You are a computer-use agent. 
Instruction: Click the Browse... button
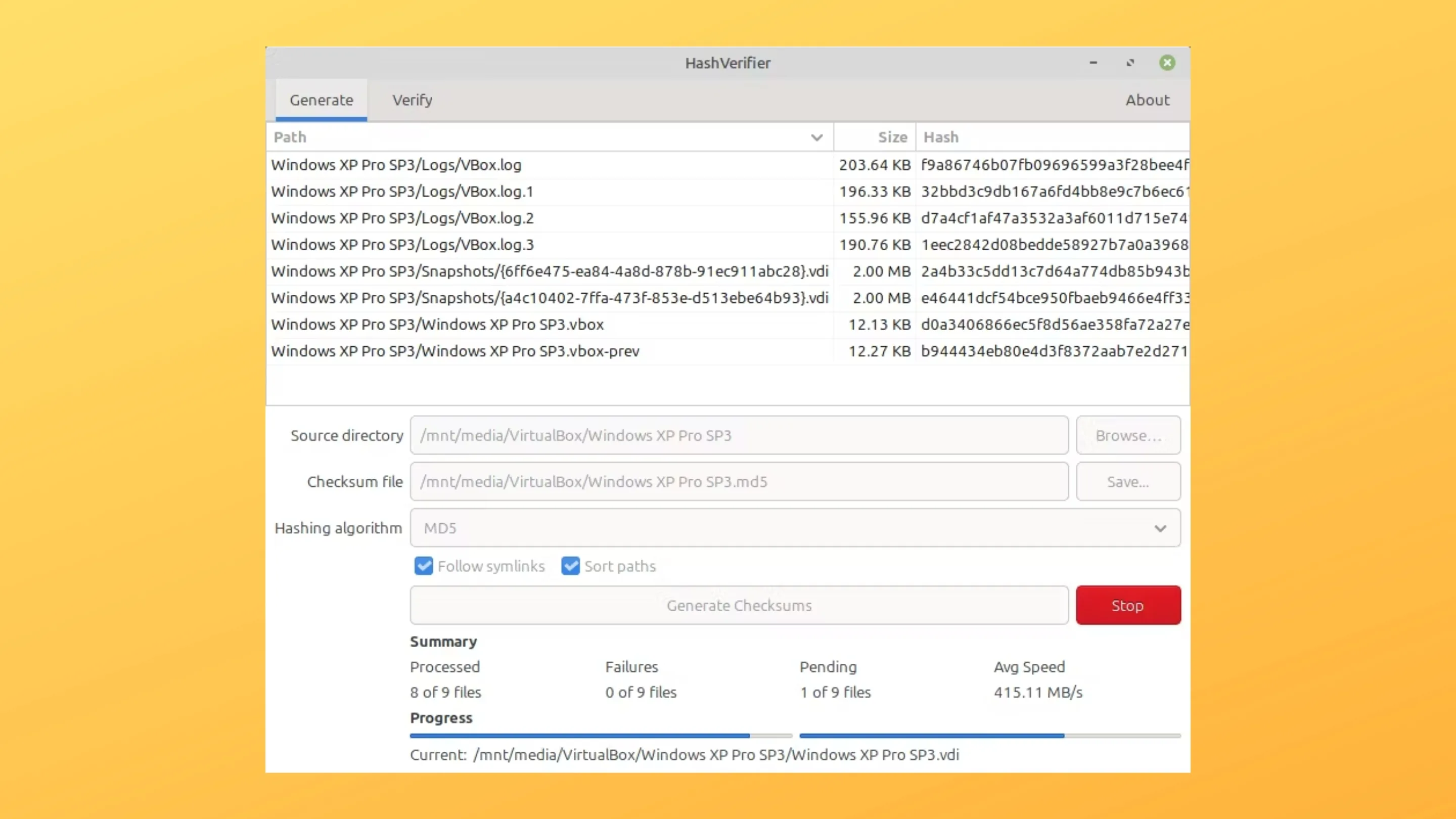(x=1127, y=435)
